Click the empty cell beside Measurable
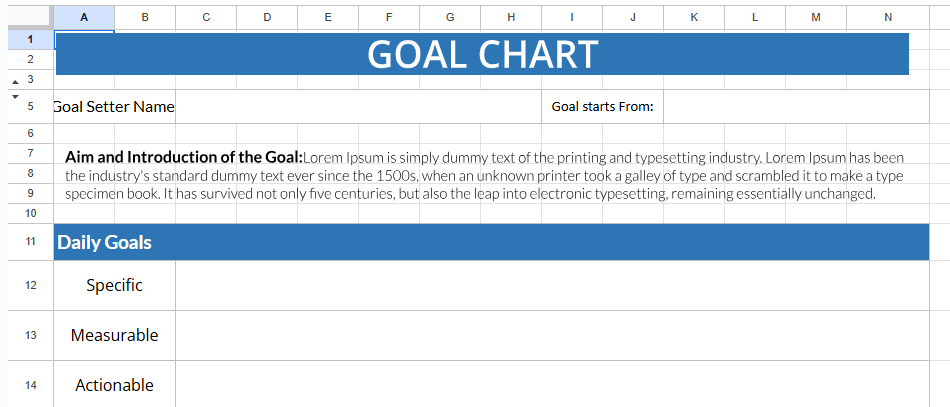This screenshot has width=950, height=407. (x=552, y=335)
